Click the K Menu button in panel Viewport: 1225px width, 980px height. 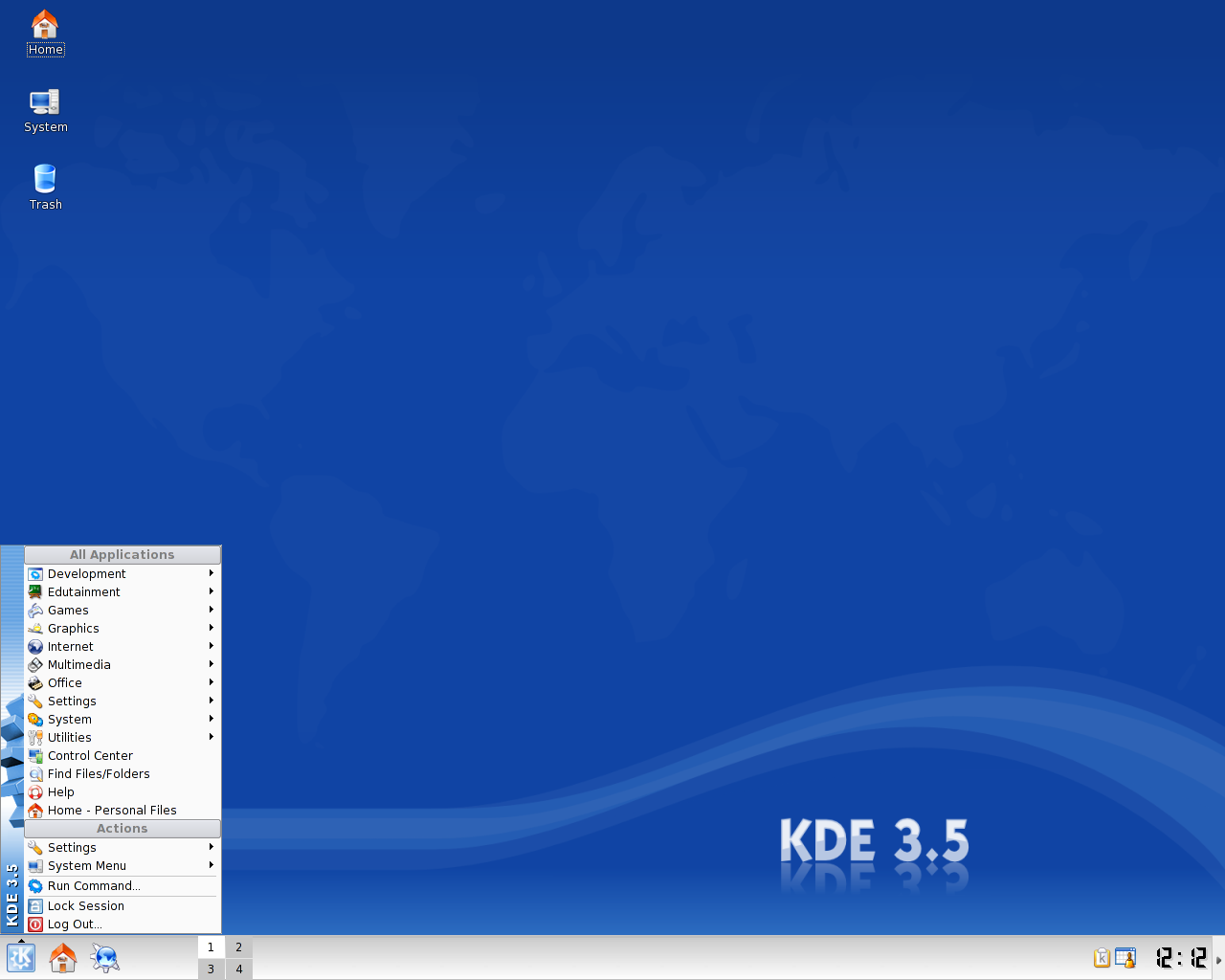pos(21,958)
